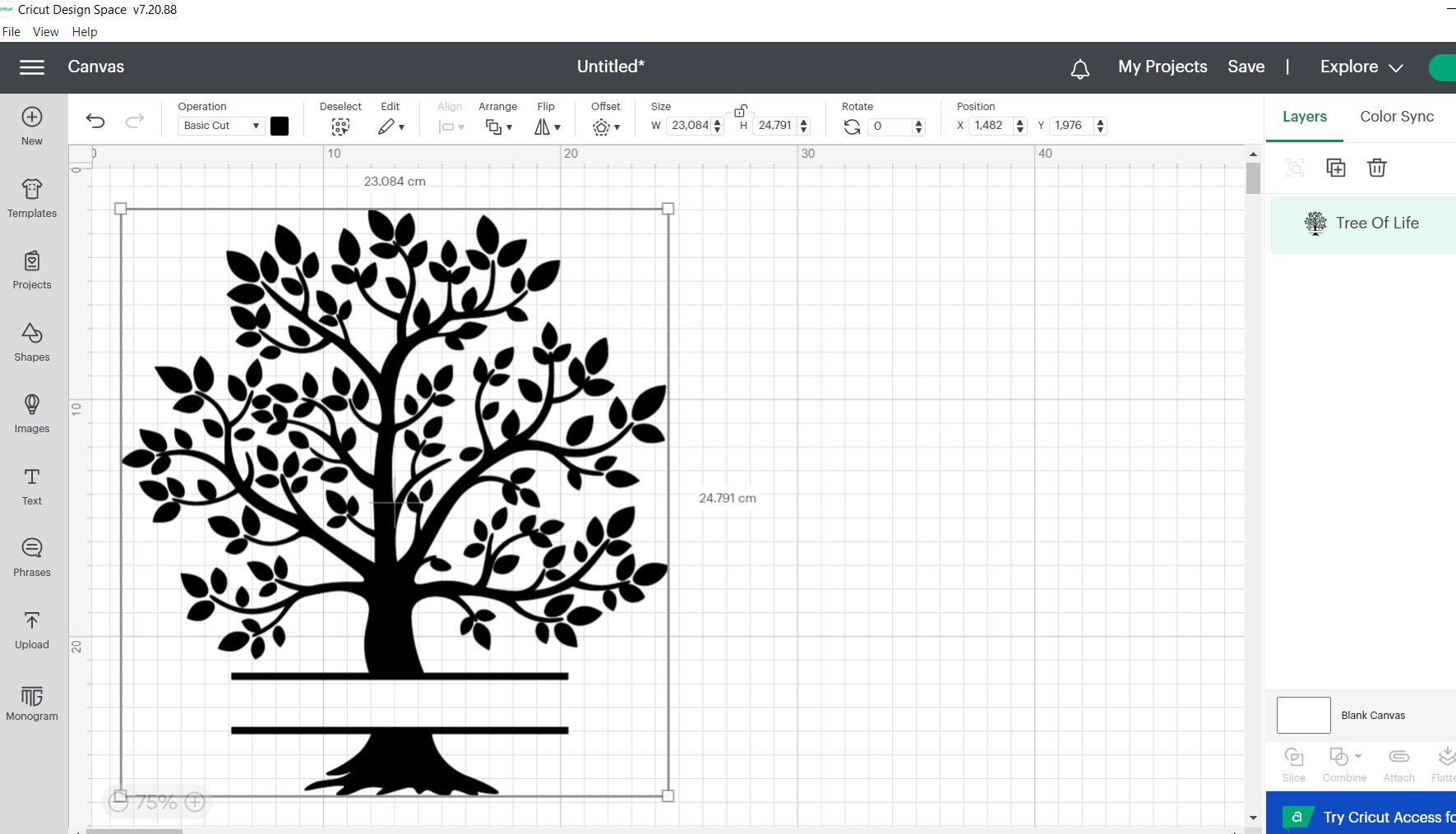Open the Align options dropdown
The height and width of the screenshot is (834, 1456).
[x=451, y=126]
